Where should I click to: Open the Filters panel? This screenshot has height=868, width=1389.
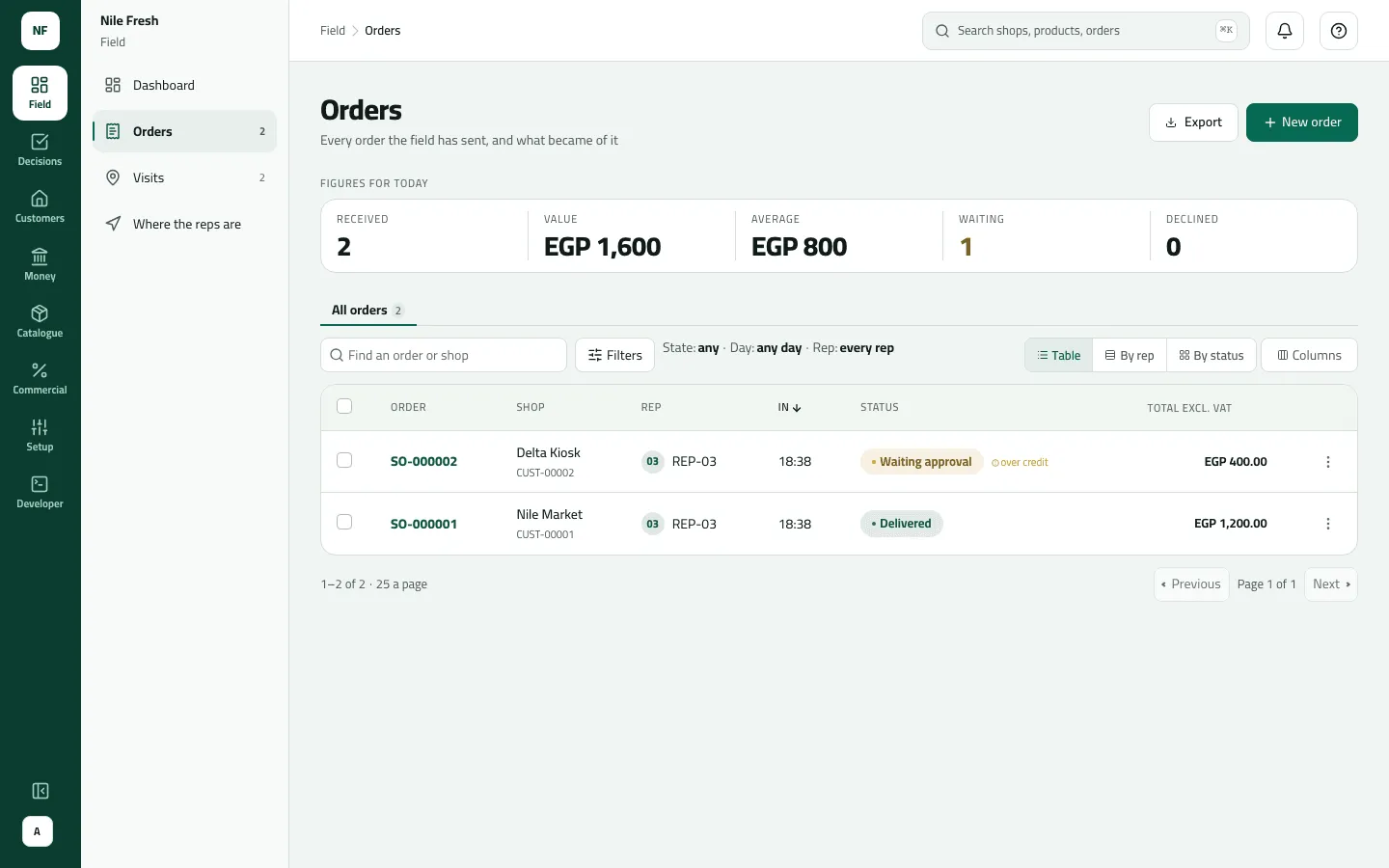(x=614, y=355)
